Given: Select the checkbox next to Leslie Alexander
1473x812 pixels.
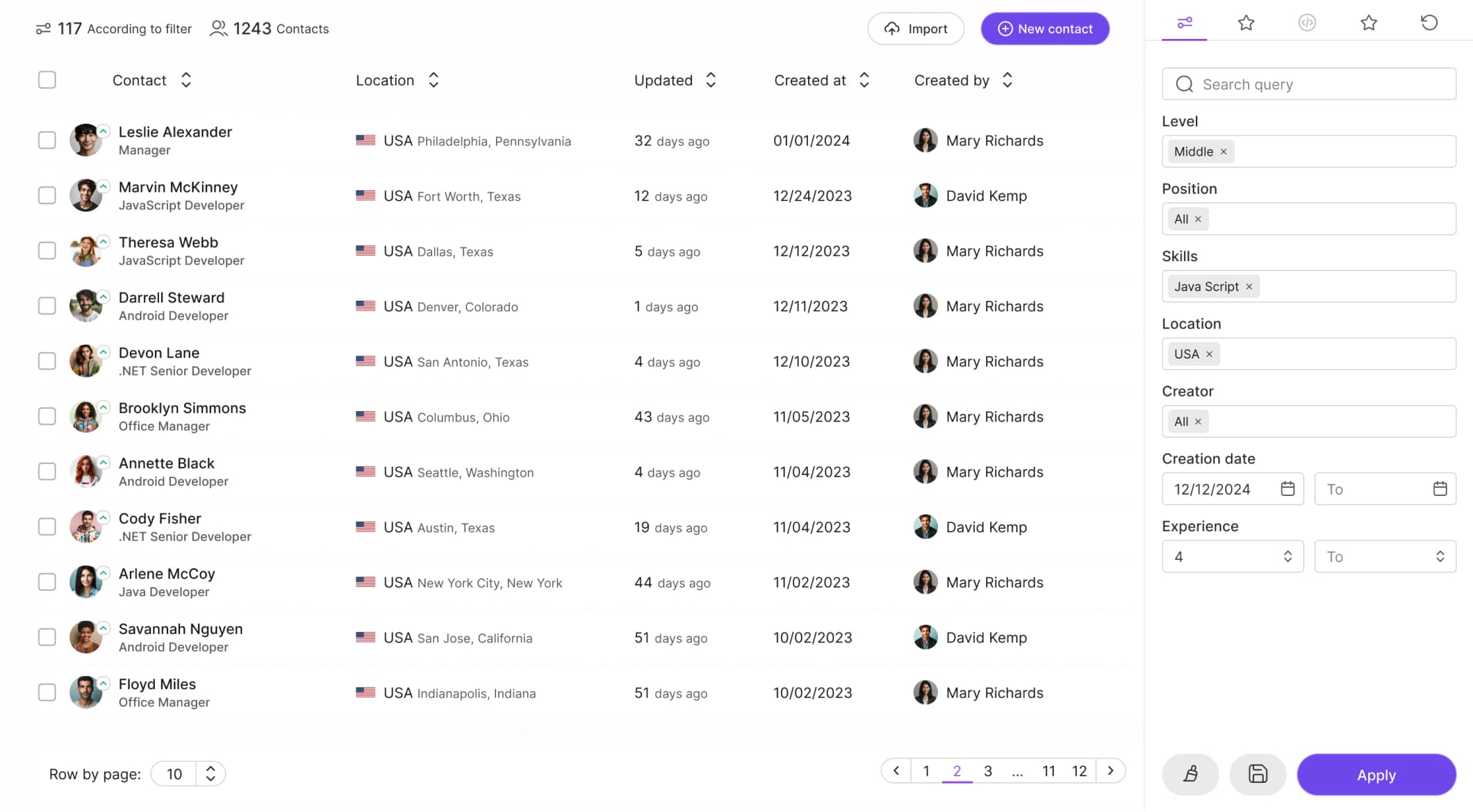Looking at the screenshot, I should (x=47, y=140).
